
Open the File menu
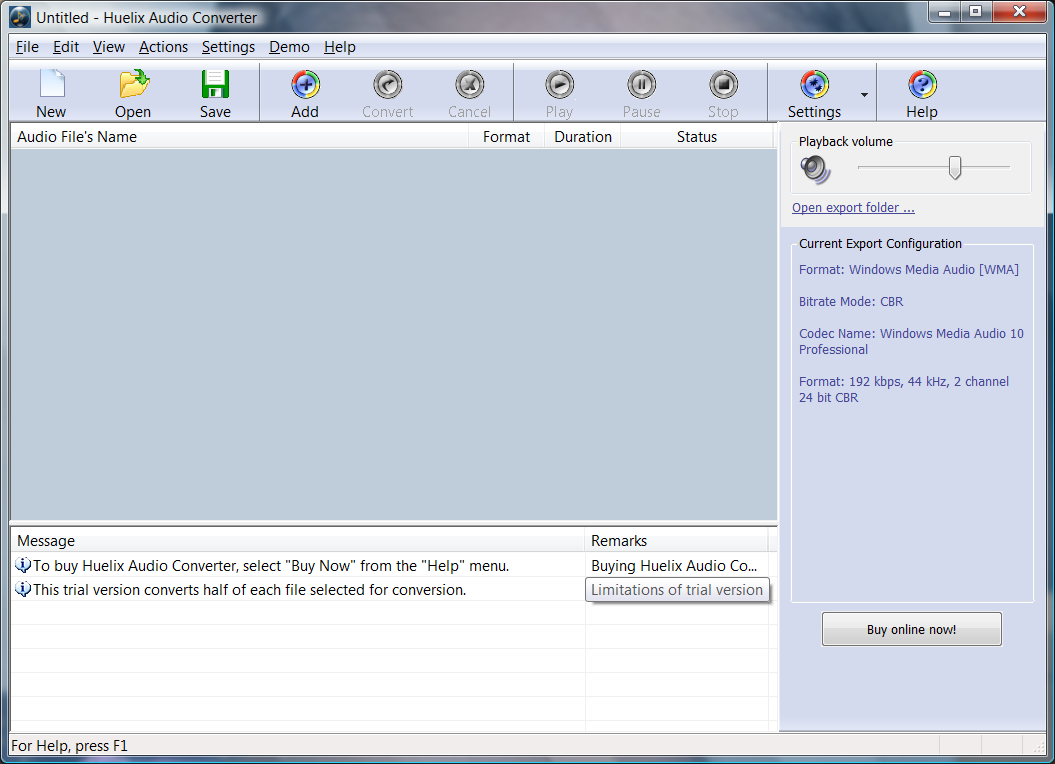27,47
